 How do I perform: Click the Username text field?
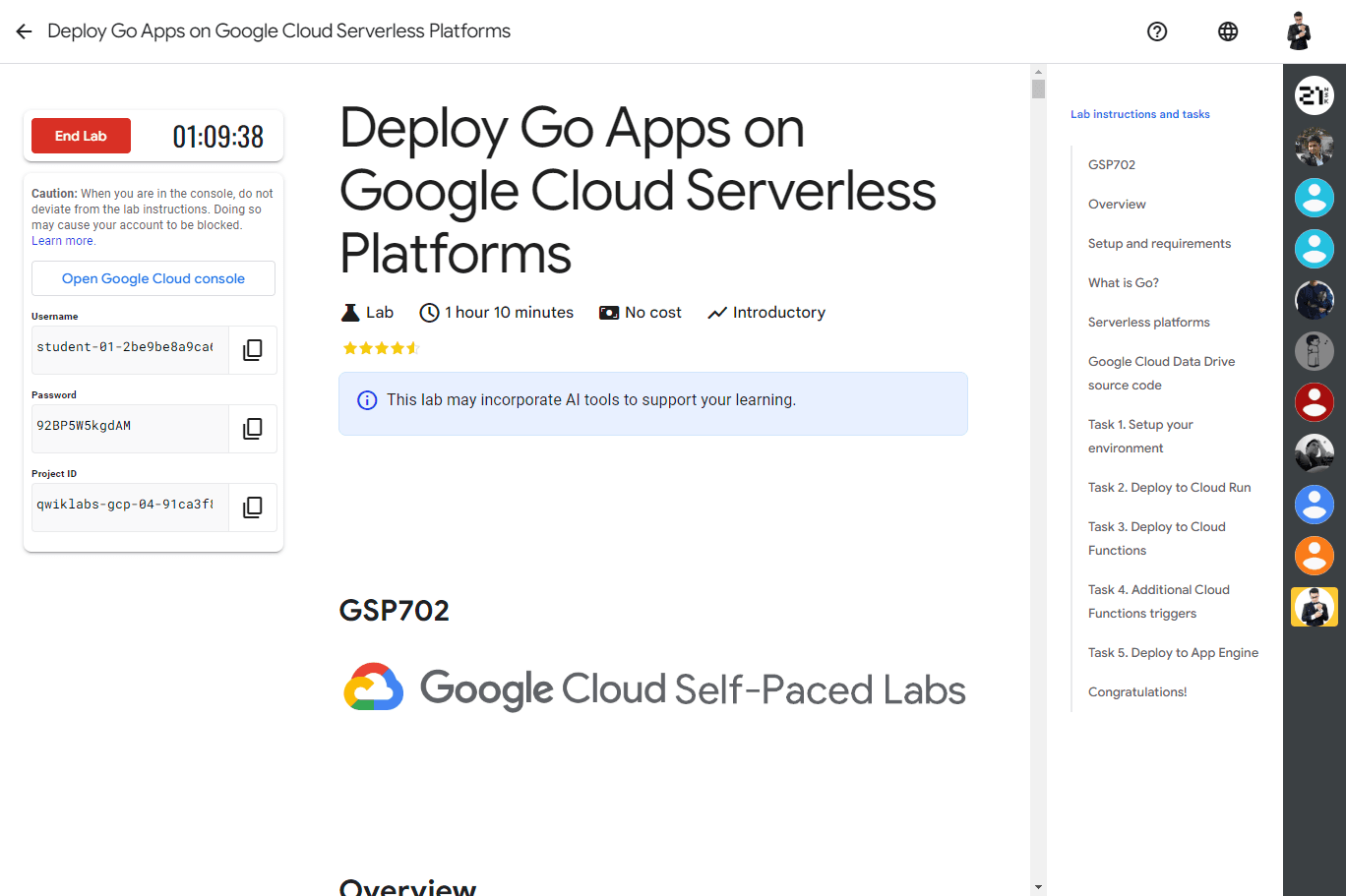[130, 348]
